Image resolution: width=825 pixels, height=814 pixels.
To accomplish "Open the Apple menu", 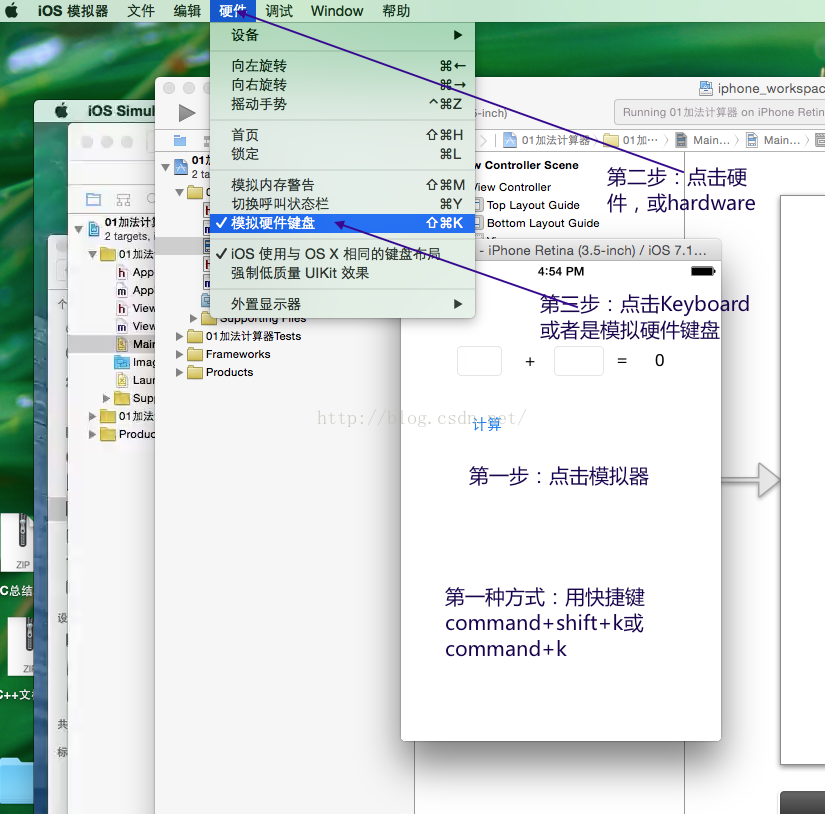I will point(12,11).
